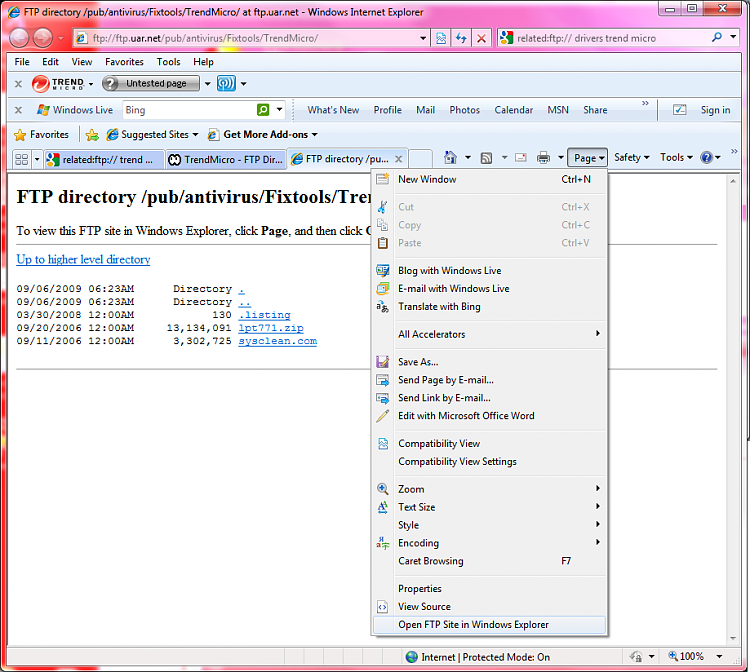The image size is (750, 672).
Task: Close the Windows Live toolbar with X
Action: tap(18, 110)
